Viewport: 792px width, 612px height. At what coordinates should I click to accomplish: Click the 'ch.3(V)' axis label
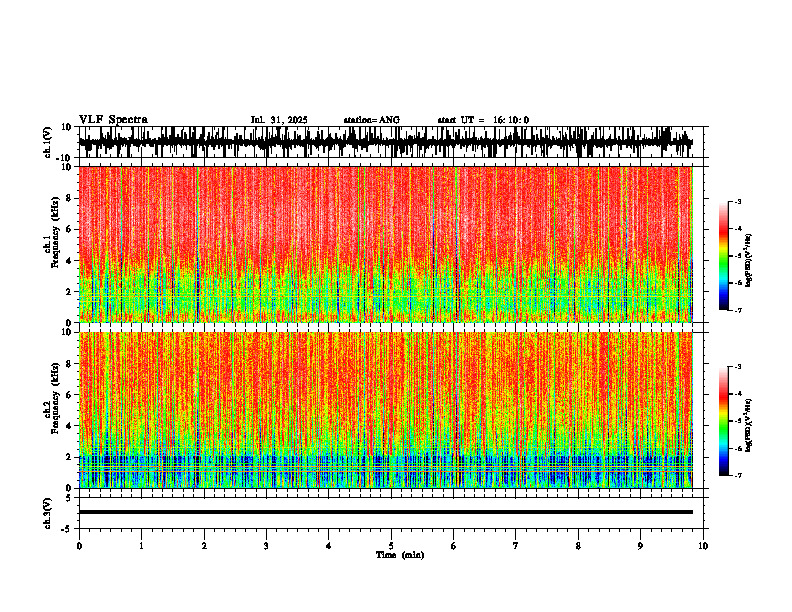tap(48, 513)
